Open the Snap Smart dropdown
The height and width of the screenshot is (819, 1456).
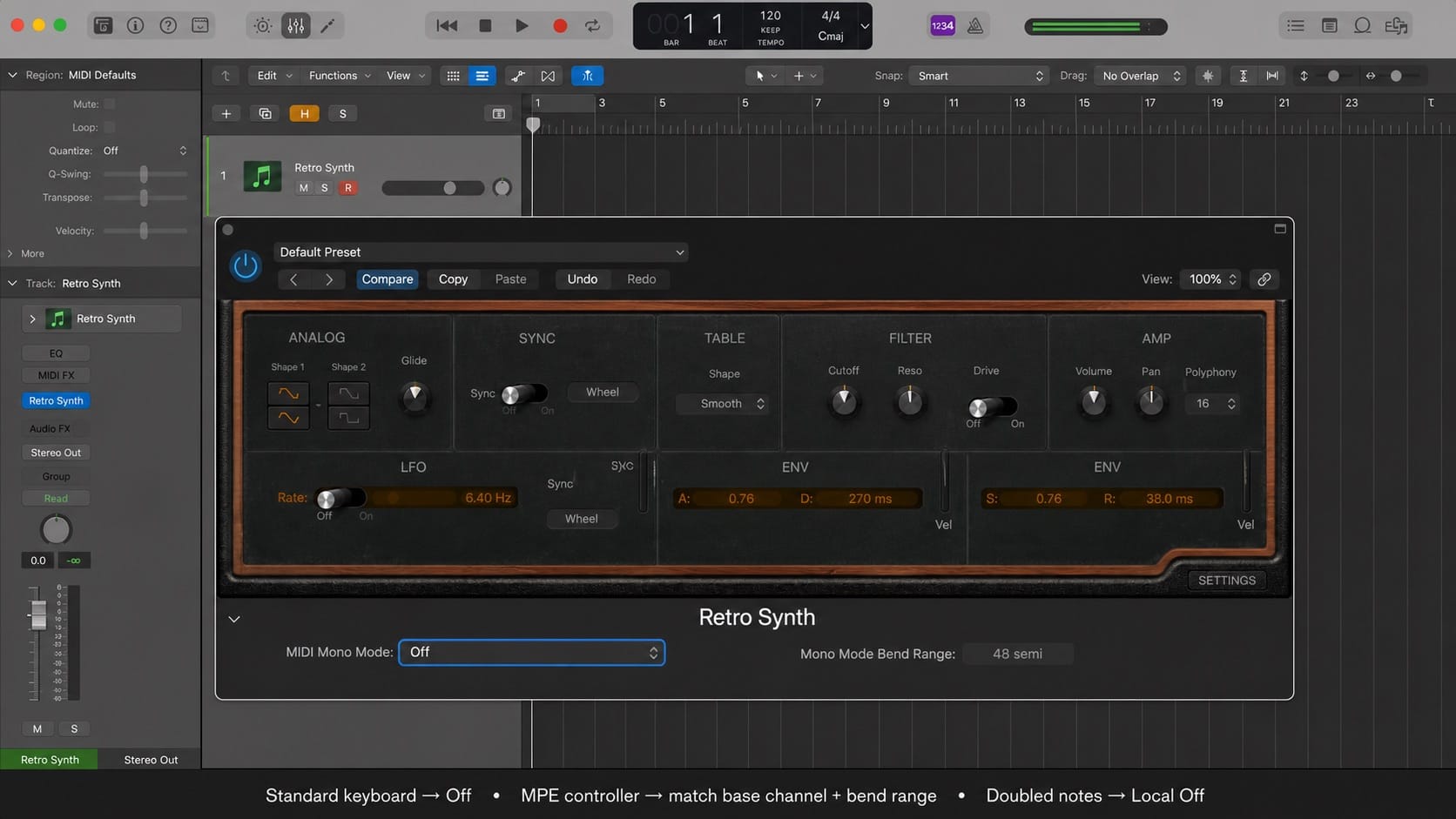click(x=979, y=76)
